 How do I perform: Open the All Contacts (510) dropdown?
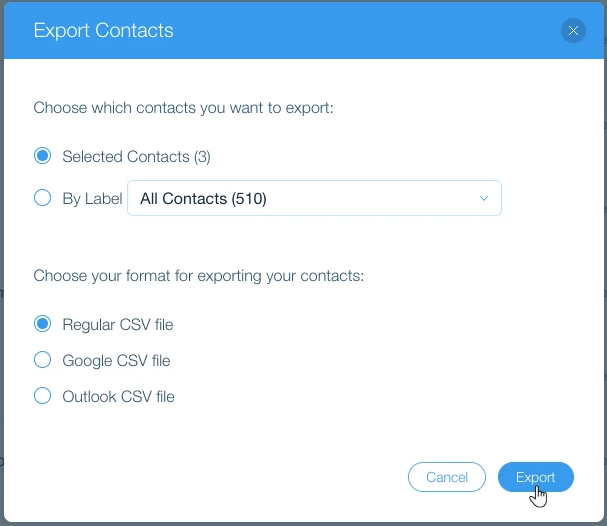pyautogui.click(x=314, y=198)
